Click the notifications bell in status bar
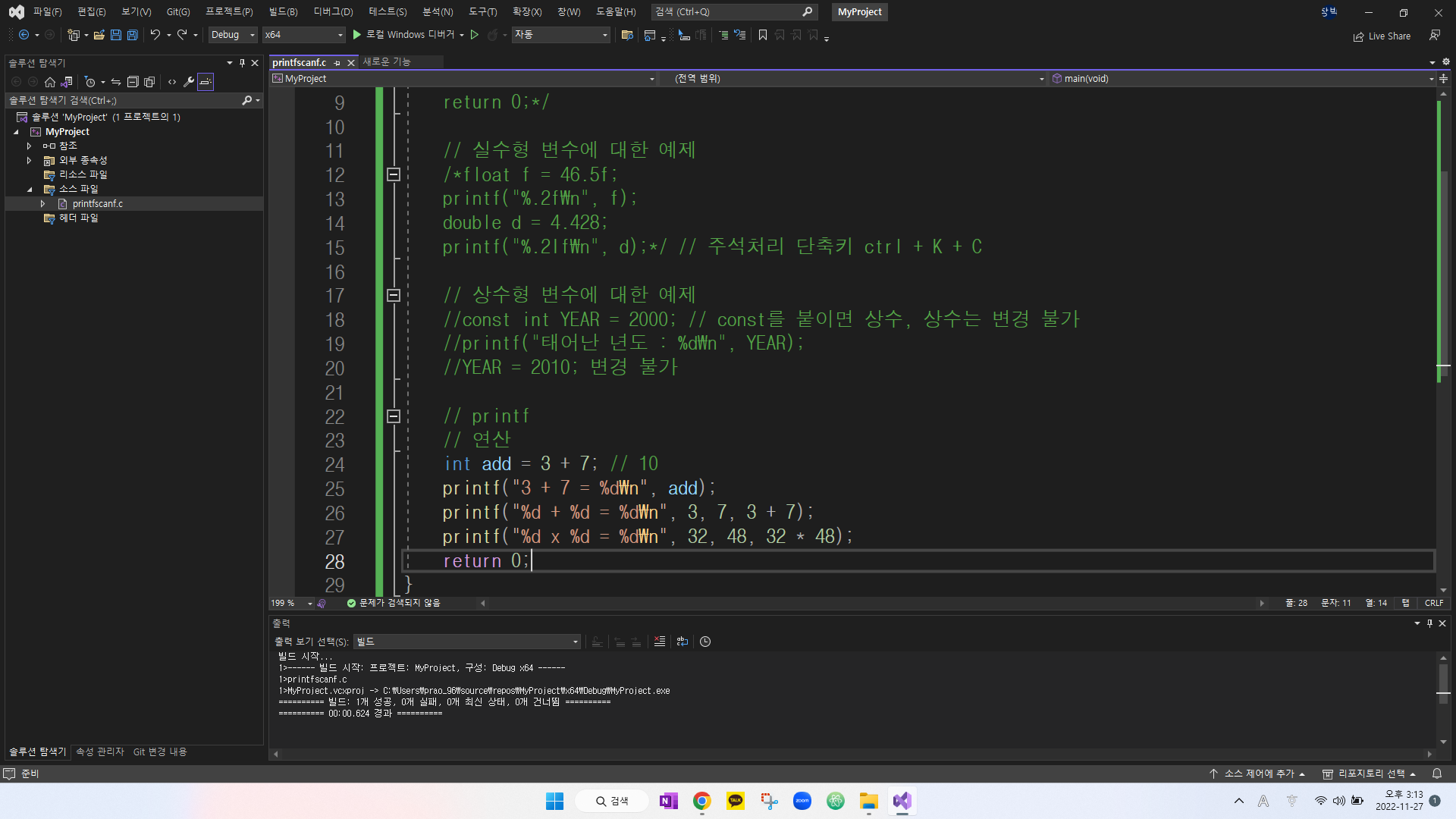This screenshot has width=1456, height=819. (1437, 773)
